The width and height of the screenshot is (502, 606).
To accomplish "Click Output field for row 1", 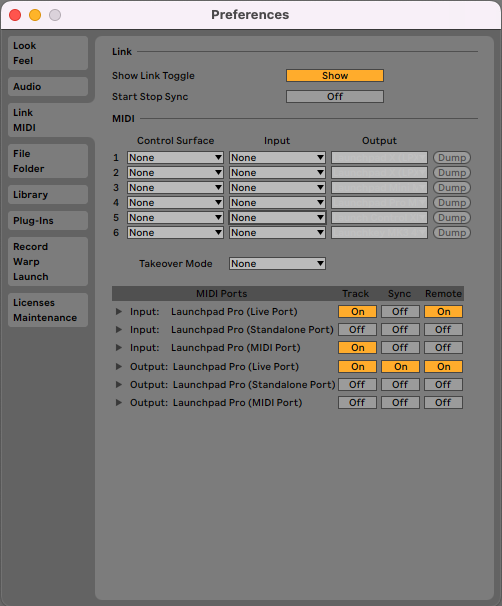I will coord(379,158).
